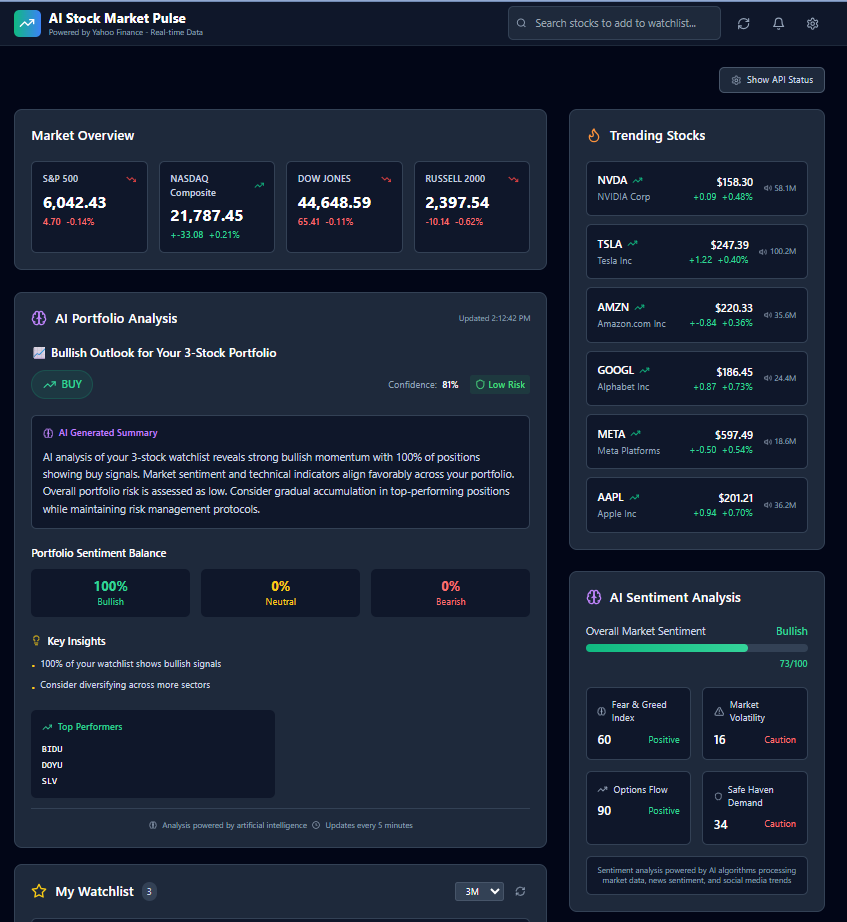Click the Options Flow trend icon

point(602,790)
